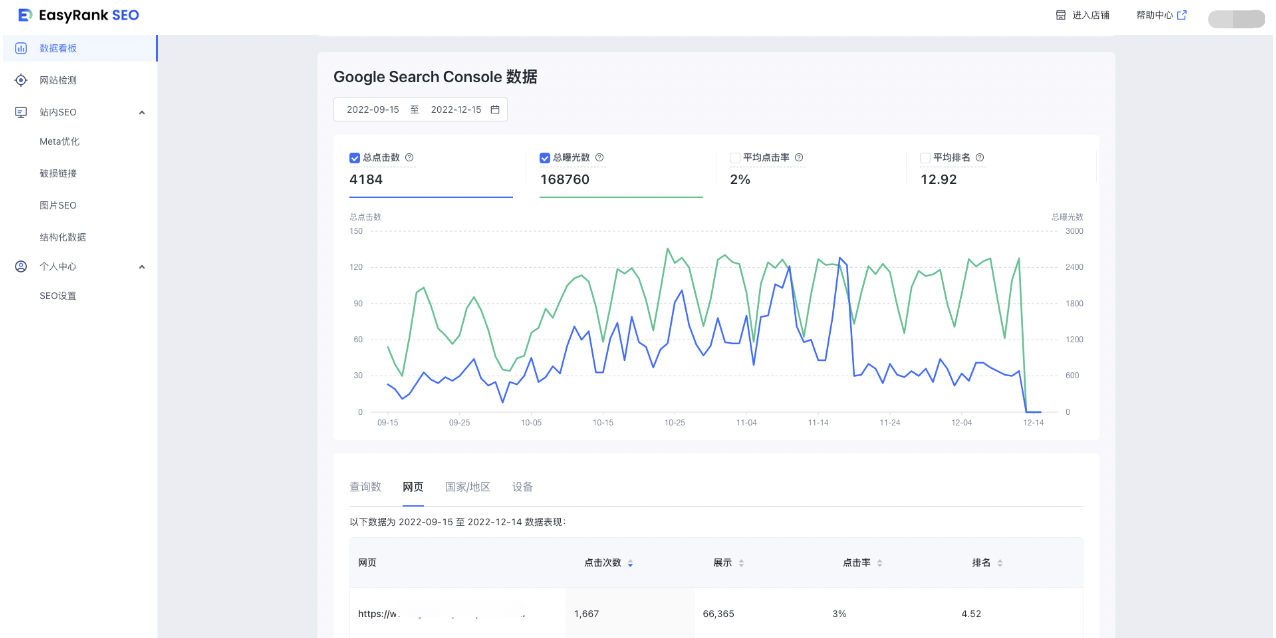Viewport: 1276px width, 638px height.
Task: Open 帮助中心 help center link
Action: [x=1154, y=15]
